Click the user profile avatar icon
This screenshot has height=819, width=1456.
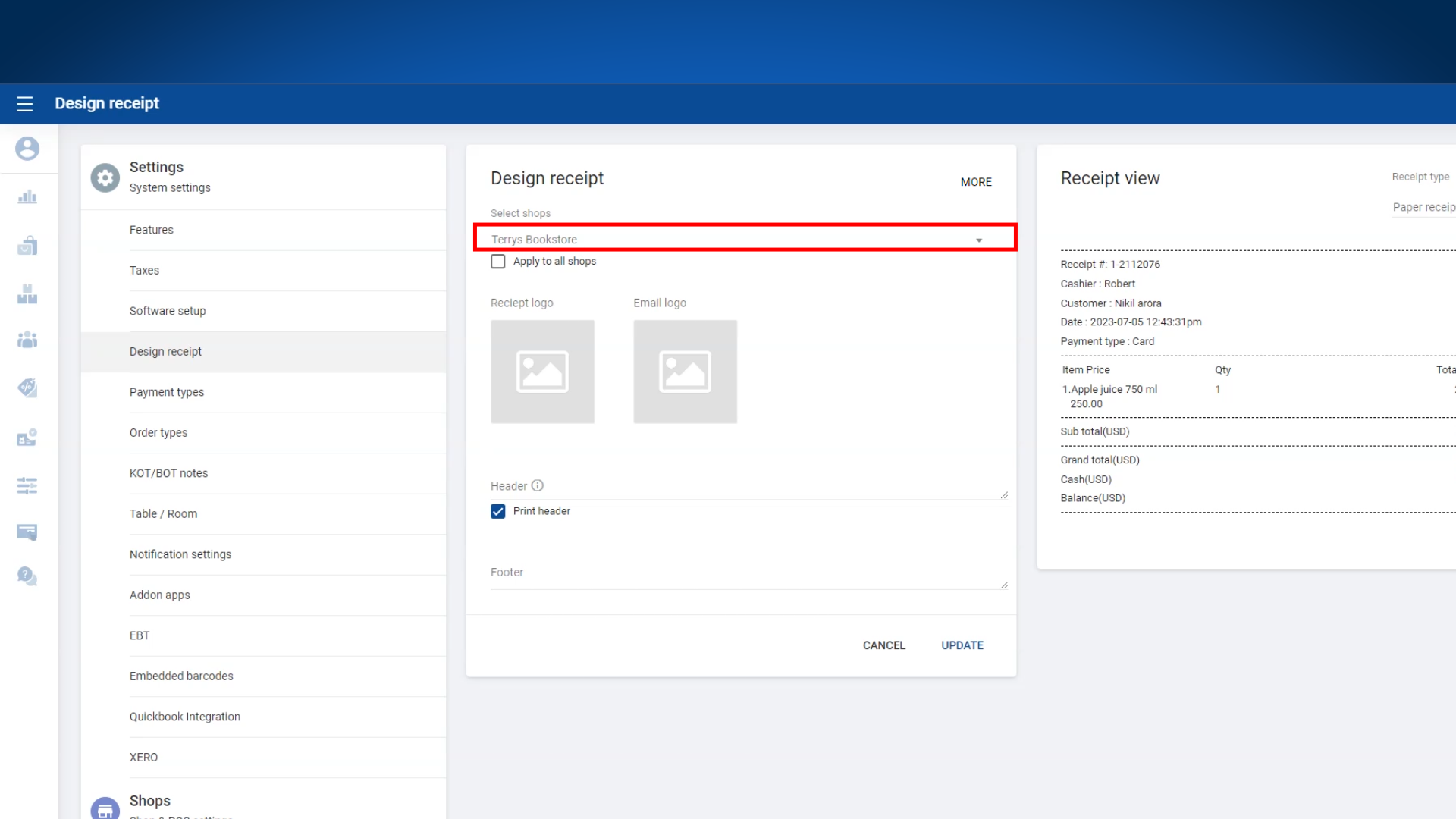click(x=27, y=149)
